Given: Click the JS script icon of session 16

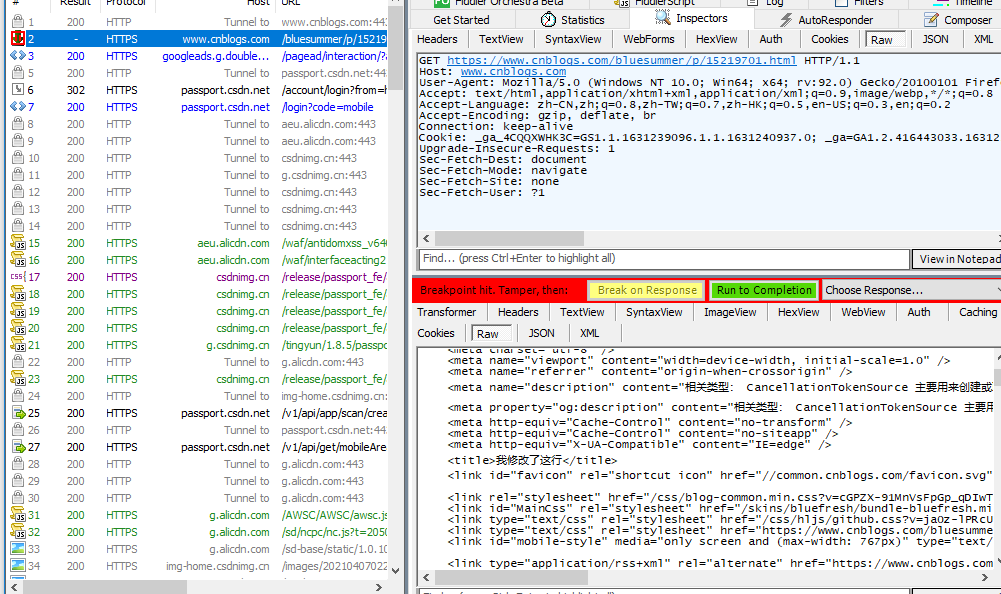Looking at the screenshot, I should tap(18, 260).
